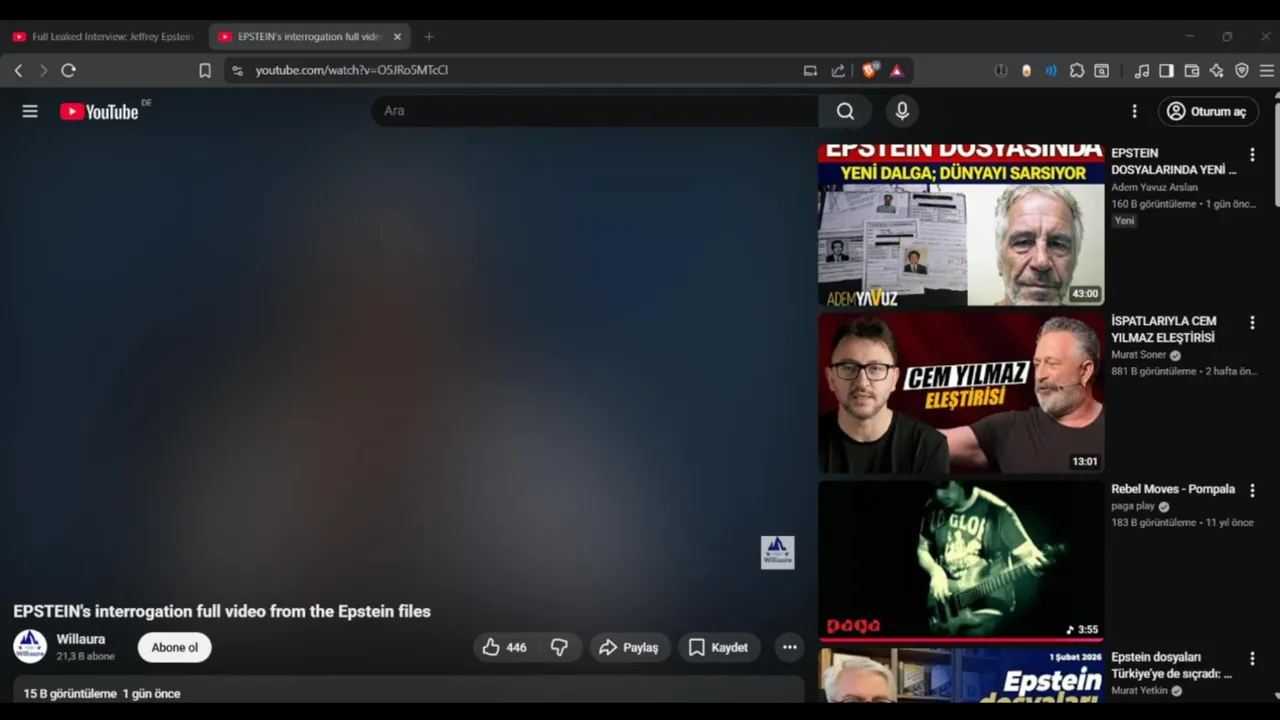The image size is (1280, 720).
Task: Open EPSTEIN DOSYALARINDA YENİ video title
Action: tap(1174, 161)
